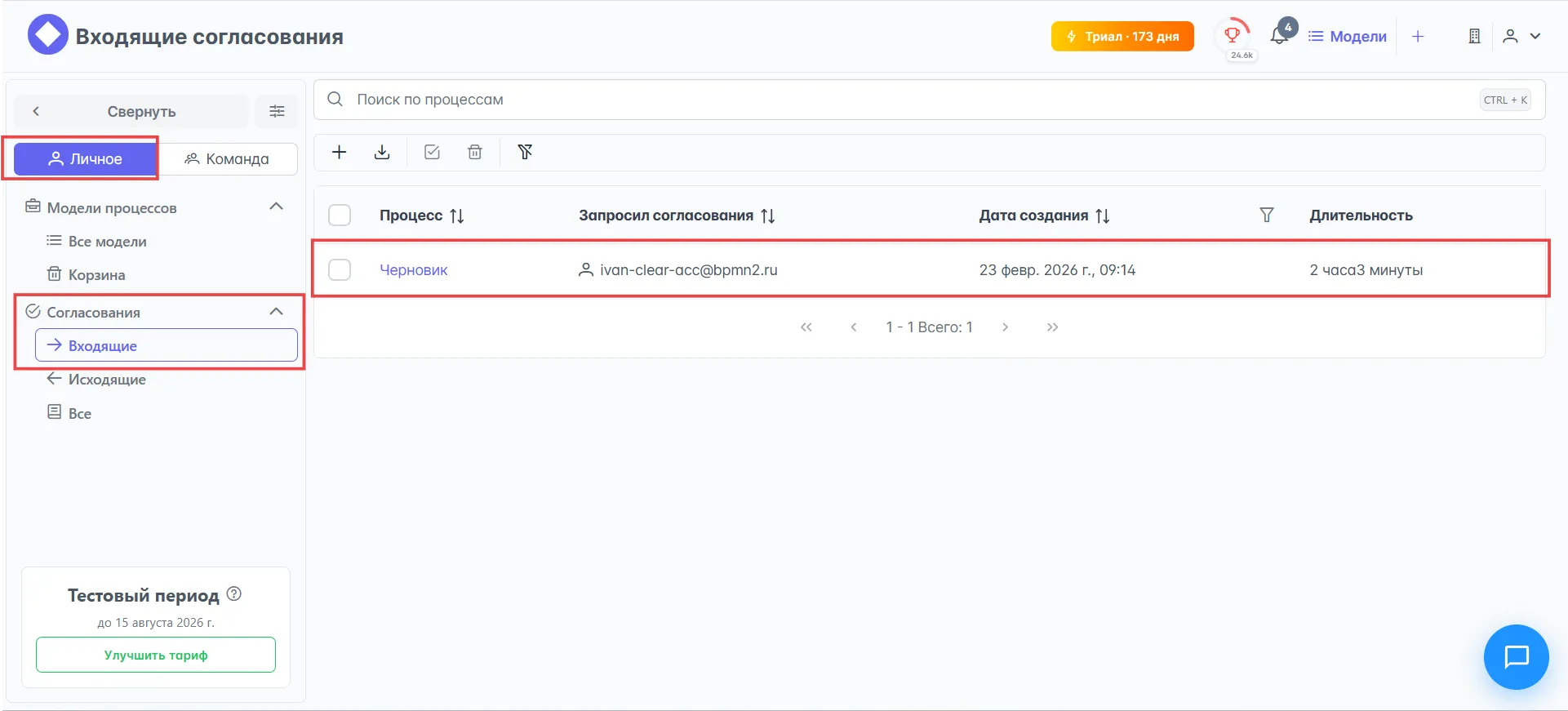Viewport: 1568px width, 711px height.
Task: Open the trophy achievements icon
Action: [1233, 35]
